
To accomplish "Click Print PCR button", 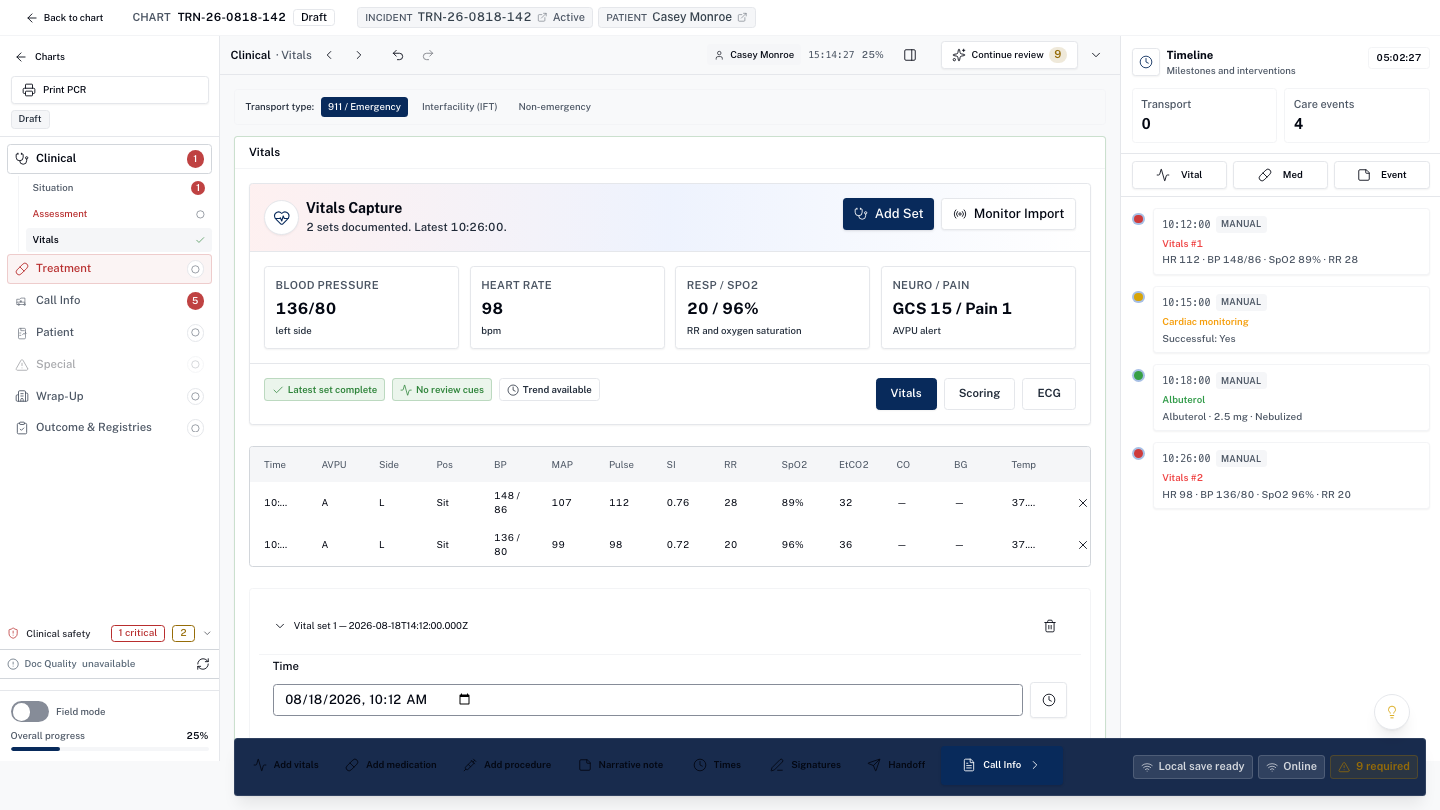I will point(110,90).
